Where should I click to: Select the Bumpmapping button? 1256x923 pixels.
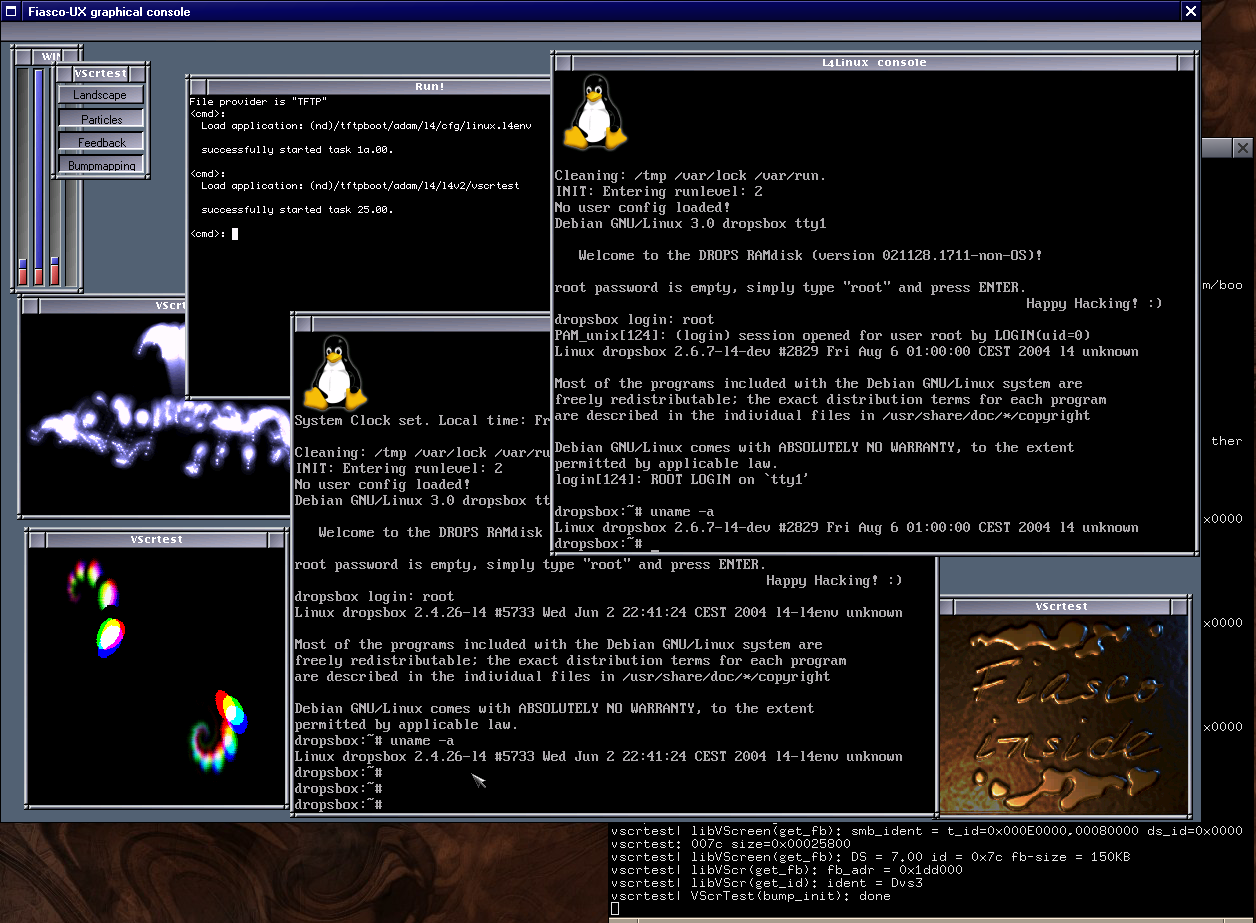[102, 165]
